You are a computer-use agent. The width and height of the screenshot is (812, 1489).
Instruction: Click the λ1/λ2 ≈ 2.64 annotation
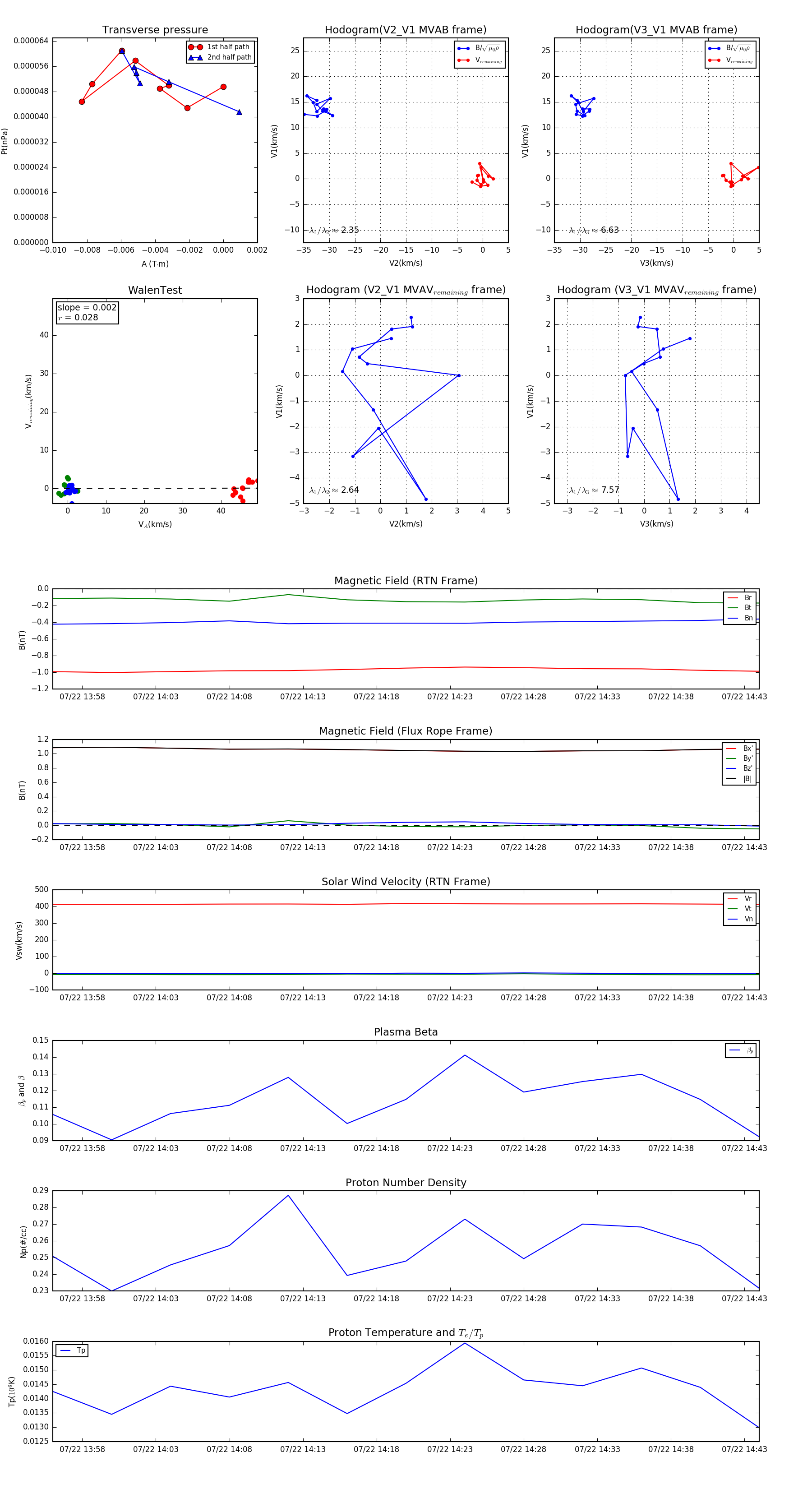click(334, 490)
